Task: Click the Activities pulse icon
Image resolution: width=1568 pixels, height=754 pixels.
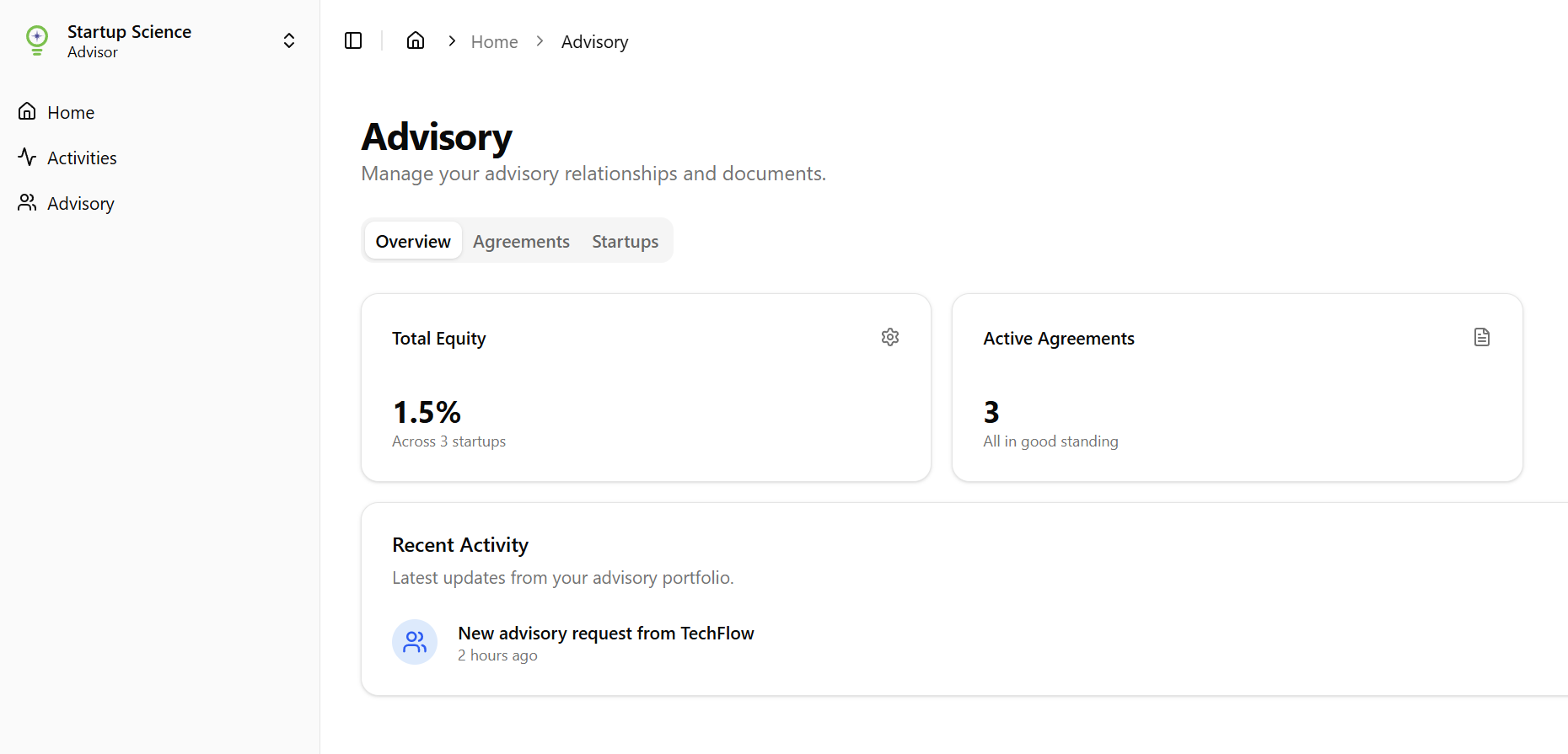Action: (27, 157)
